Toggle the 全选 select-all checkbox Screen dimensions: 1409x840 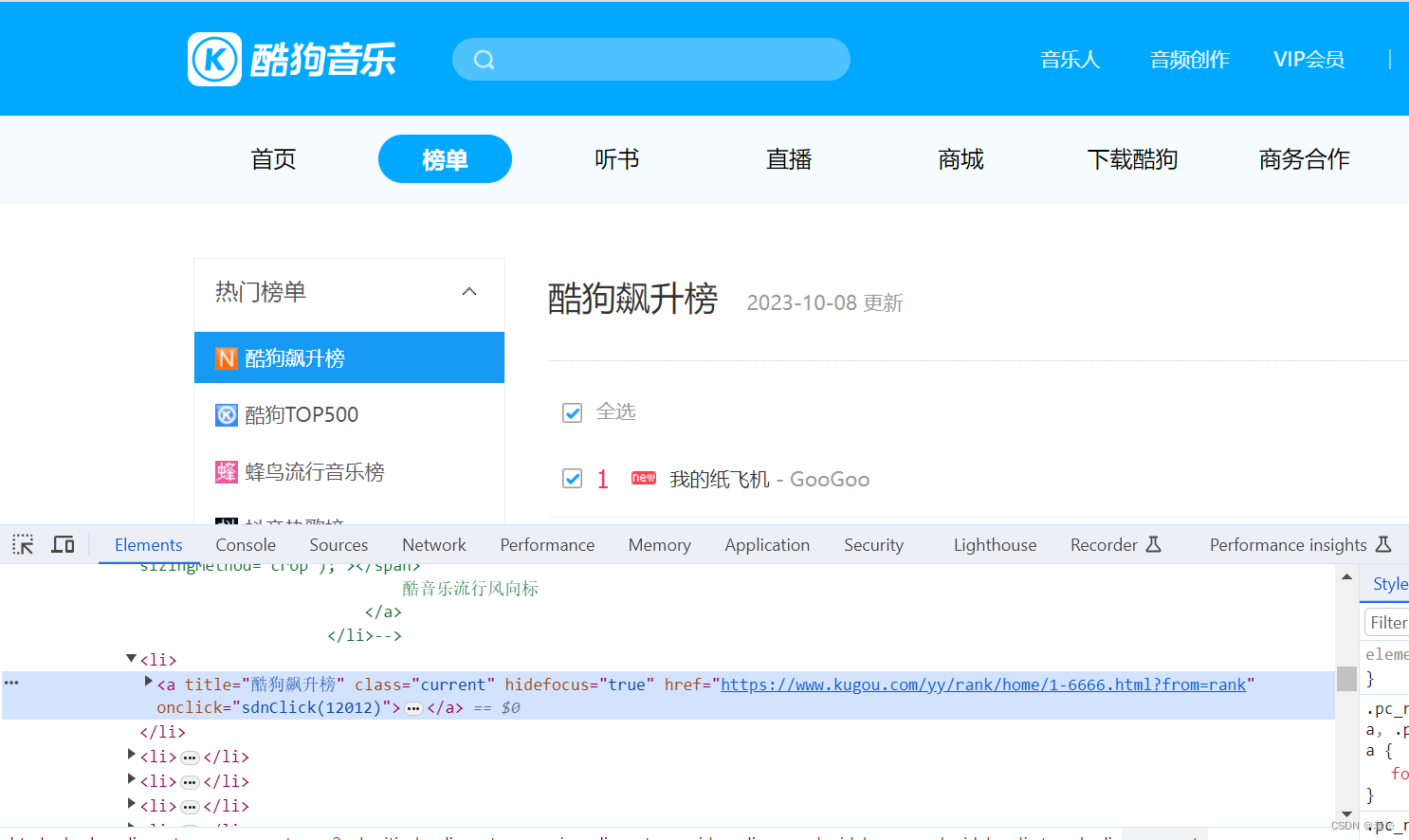click(572, 412)
